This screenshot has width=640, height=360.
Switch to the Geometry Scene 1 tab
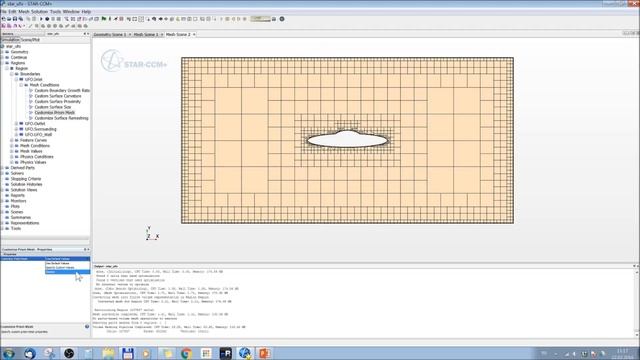110,34
